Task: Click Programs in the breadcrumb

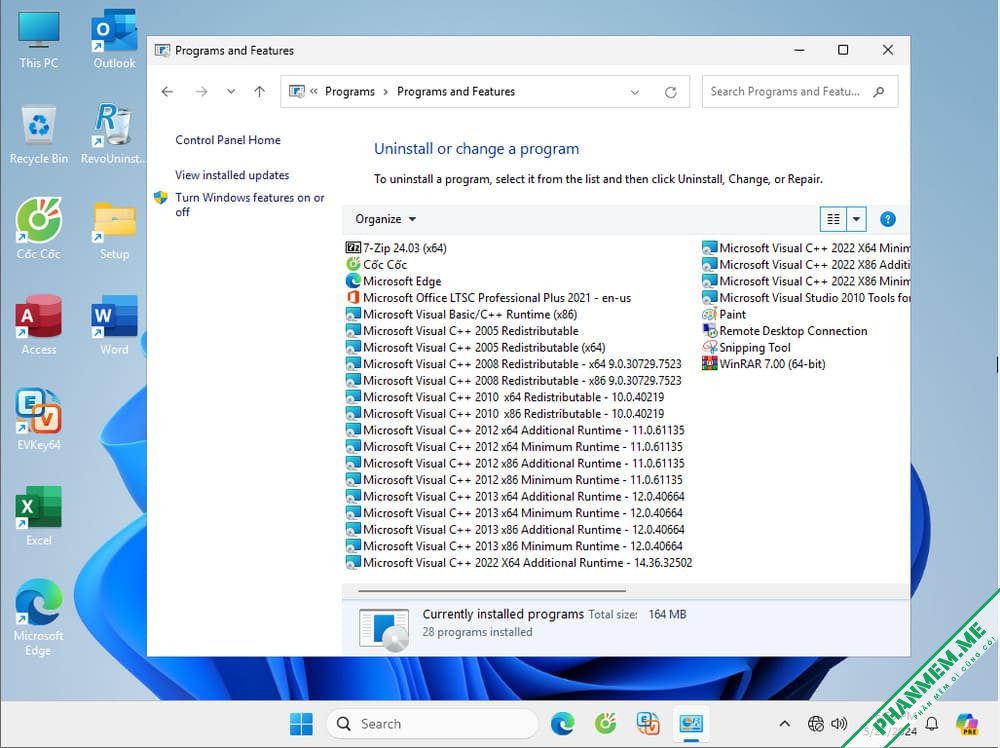Action: pyautogui.click(x=349, y=92)
